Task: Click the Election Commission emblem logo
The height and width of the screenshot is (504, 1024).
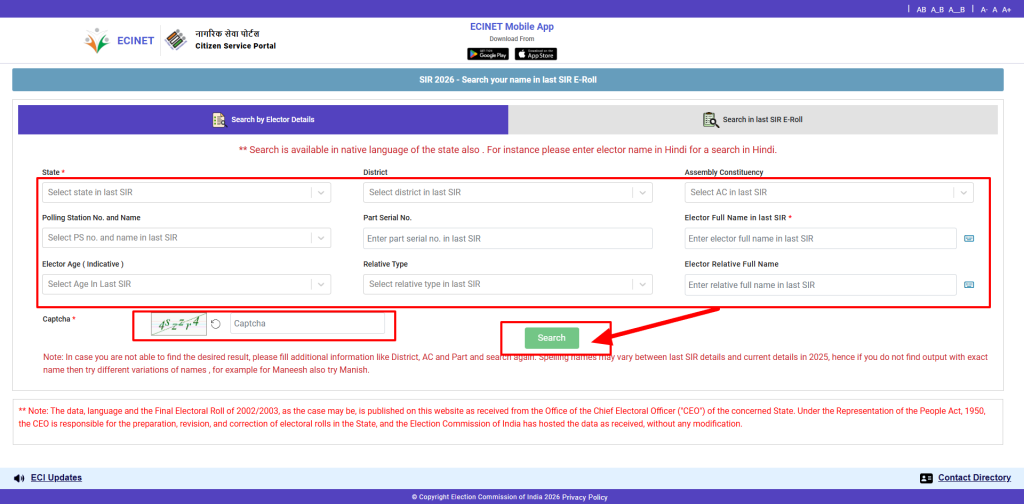Action: tap(176, 40)
